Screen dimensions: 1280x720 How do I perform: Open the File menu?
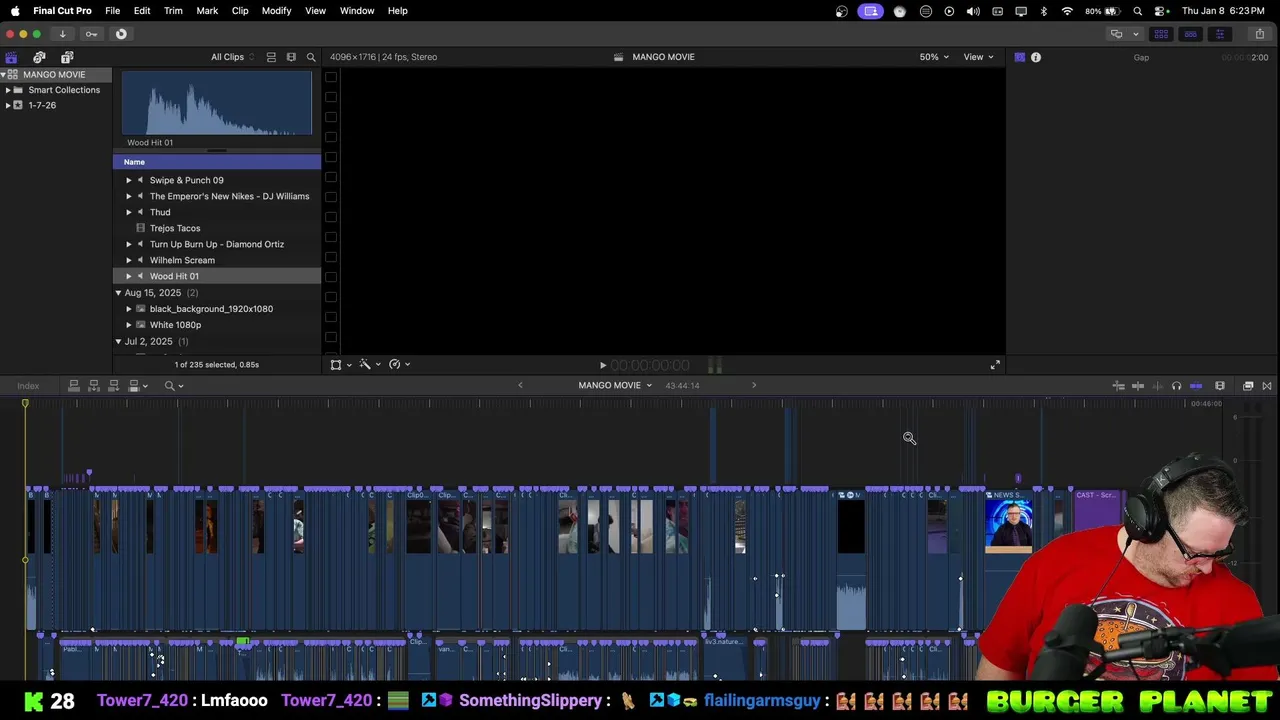click(x=112, y=11)
